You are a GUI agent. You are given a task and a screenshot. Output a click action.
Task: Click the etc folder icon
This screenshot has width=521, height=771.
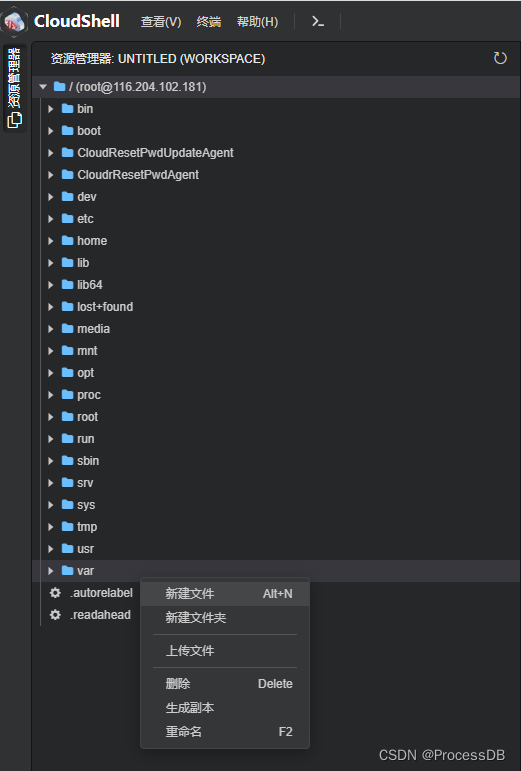click(67, 218)
